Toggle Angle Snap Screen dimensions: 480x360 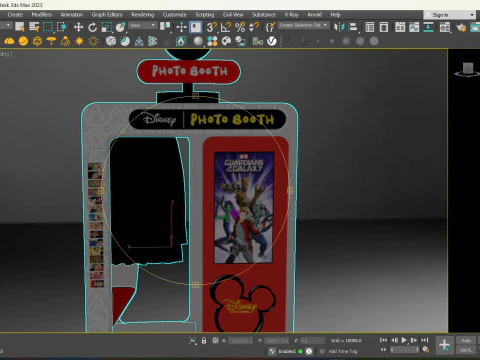[226, 27]
